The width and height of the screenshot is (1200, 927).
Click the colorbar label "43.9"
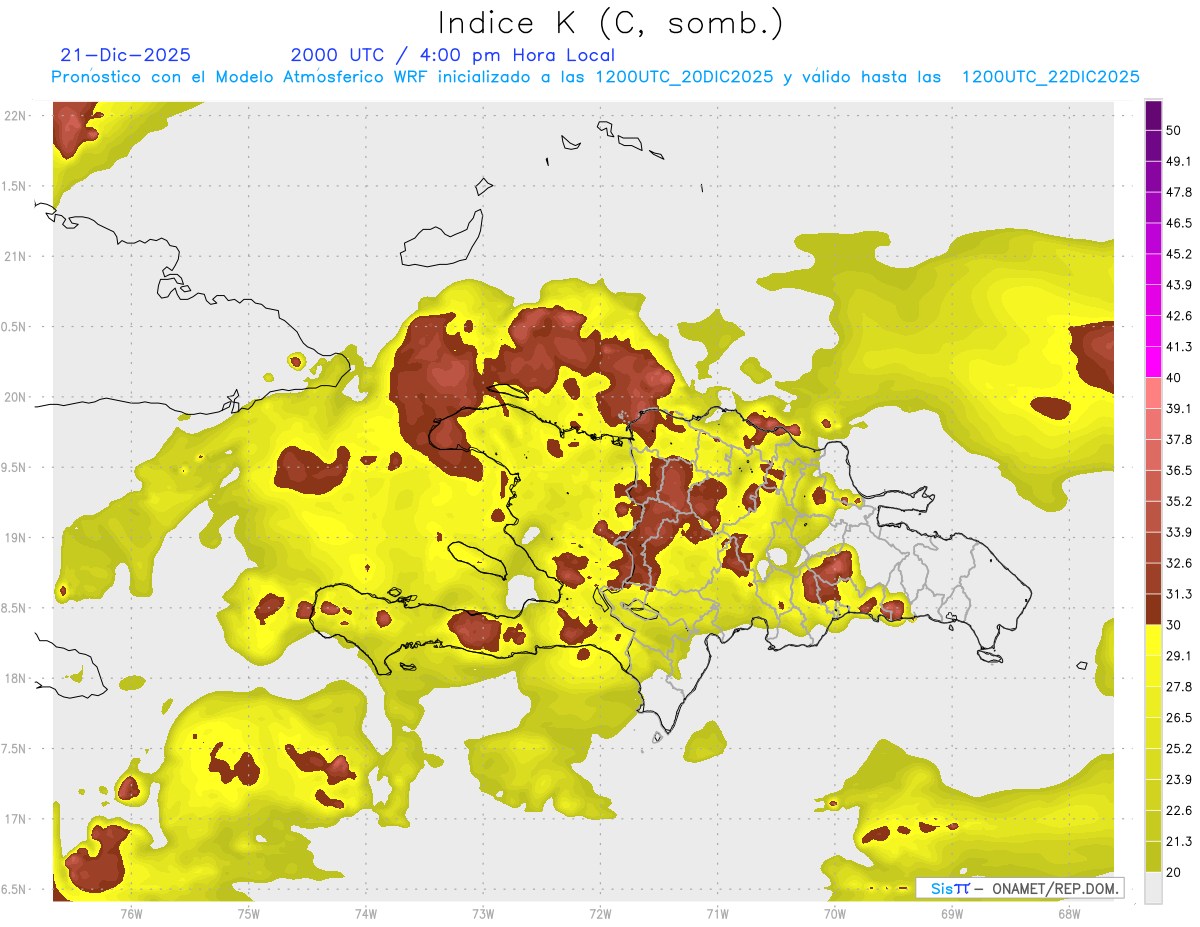(1179, 285)
